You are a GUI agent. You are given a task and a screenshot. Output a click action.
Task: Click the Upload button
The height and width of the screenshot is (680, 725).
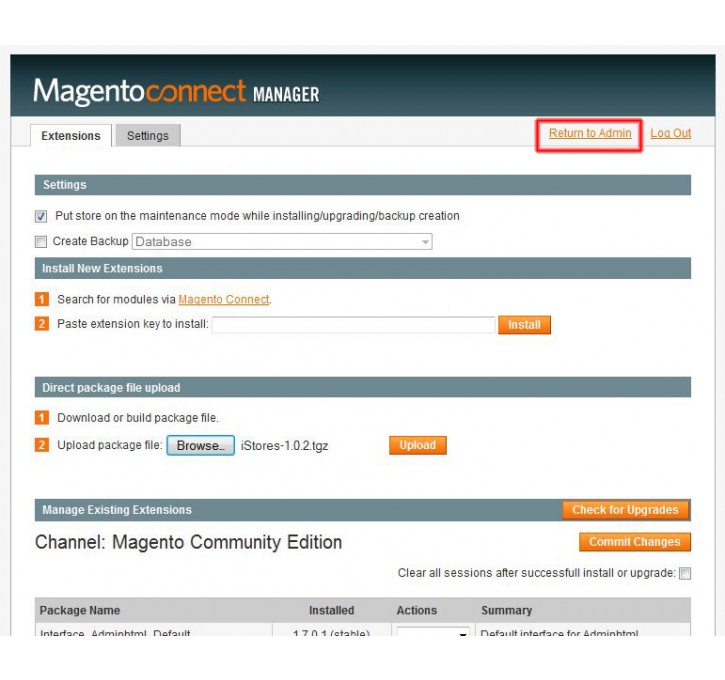418,445
